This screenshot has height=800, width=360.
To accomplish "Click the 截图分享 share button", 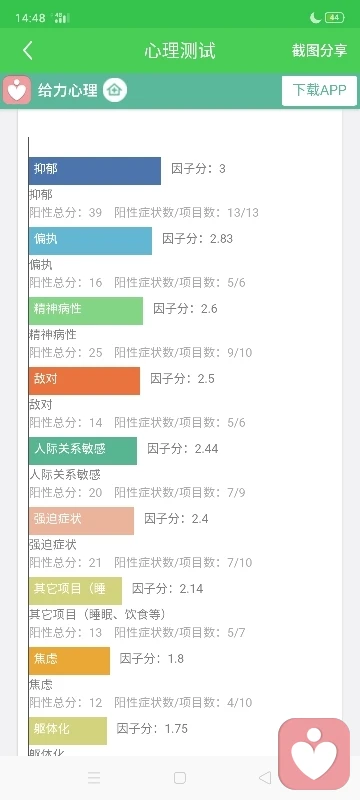I will click(319, 51).
